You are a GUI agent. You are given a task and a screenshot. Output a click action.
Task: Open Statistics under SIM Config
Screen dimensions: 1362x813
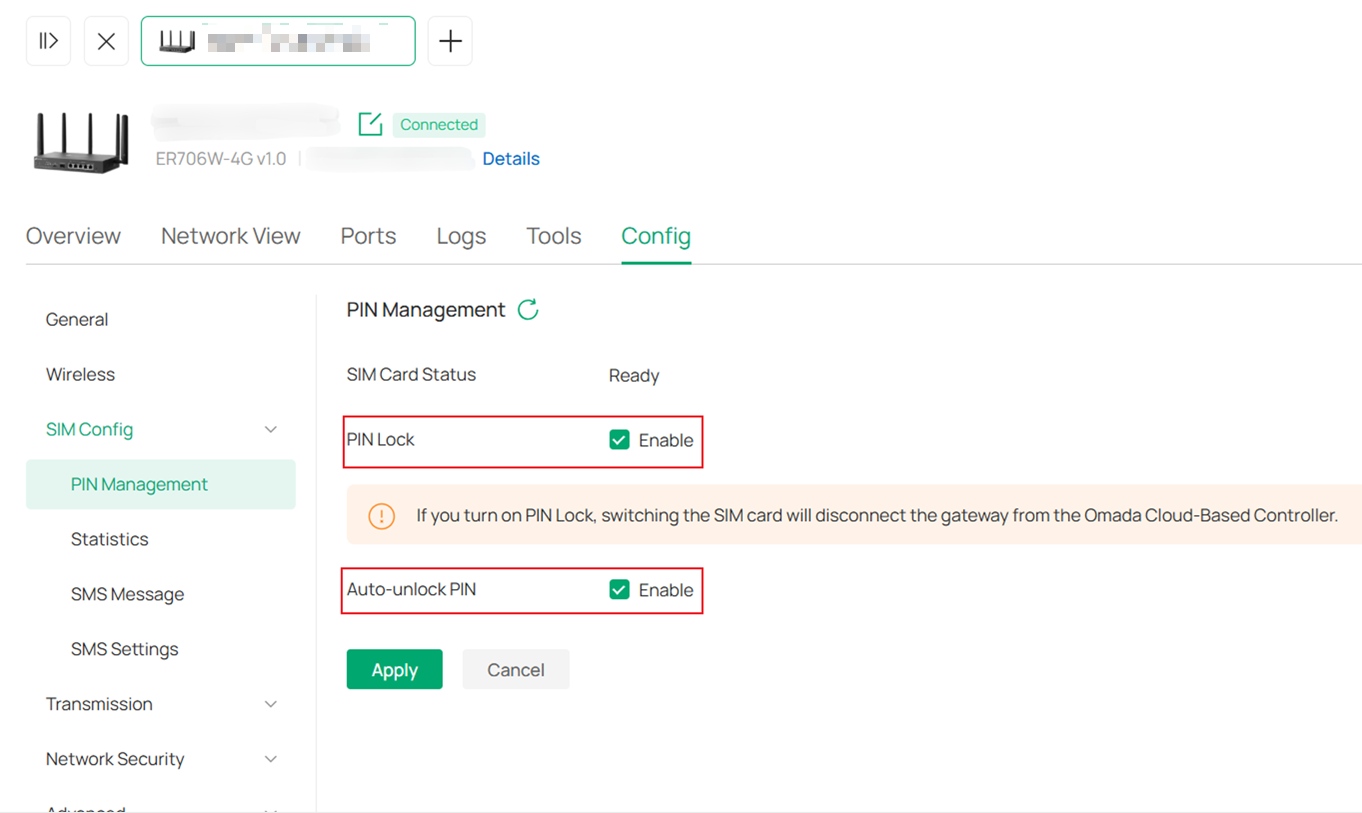109,540
